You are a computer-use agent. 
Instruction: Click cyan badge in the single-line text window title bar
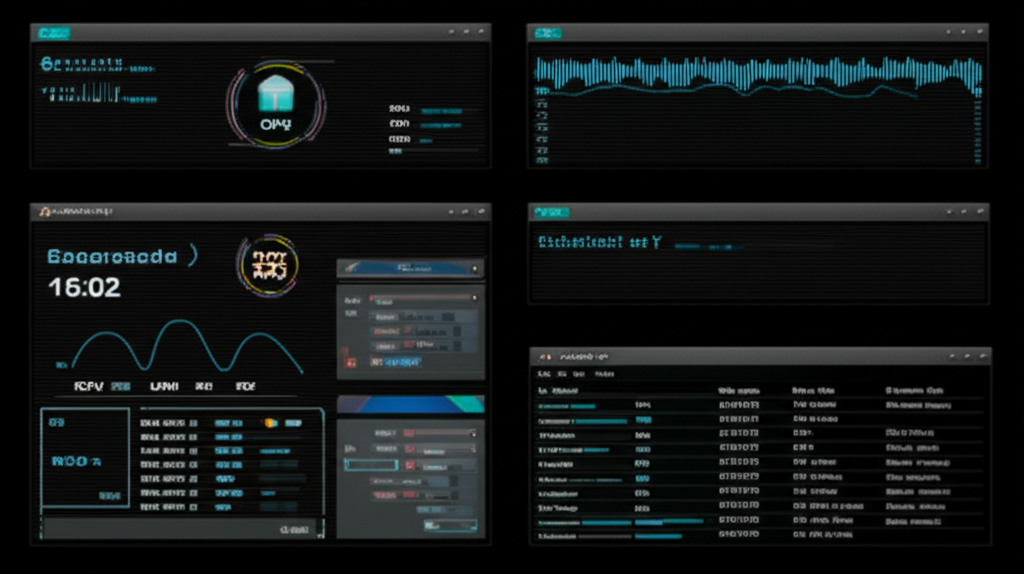551,212
